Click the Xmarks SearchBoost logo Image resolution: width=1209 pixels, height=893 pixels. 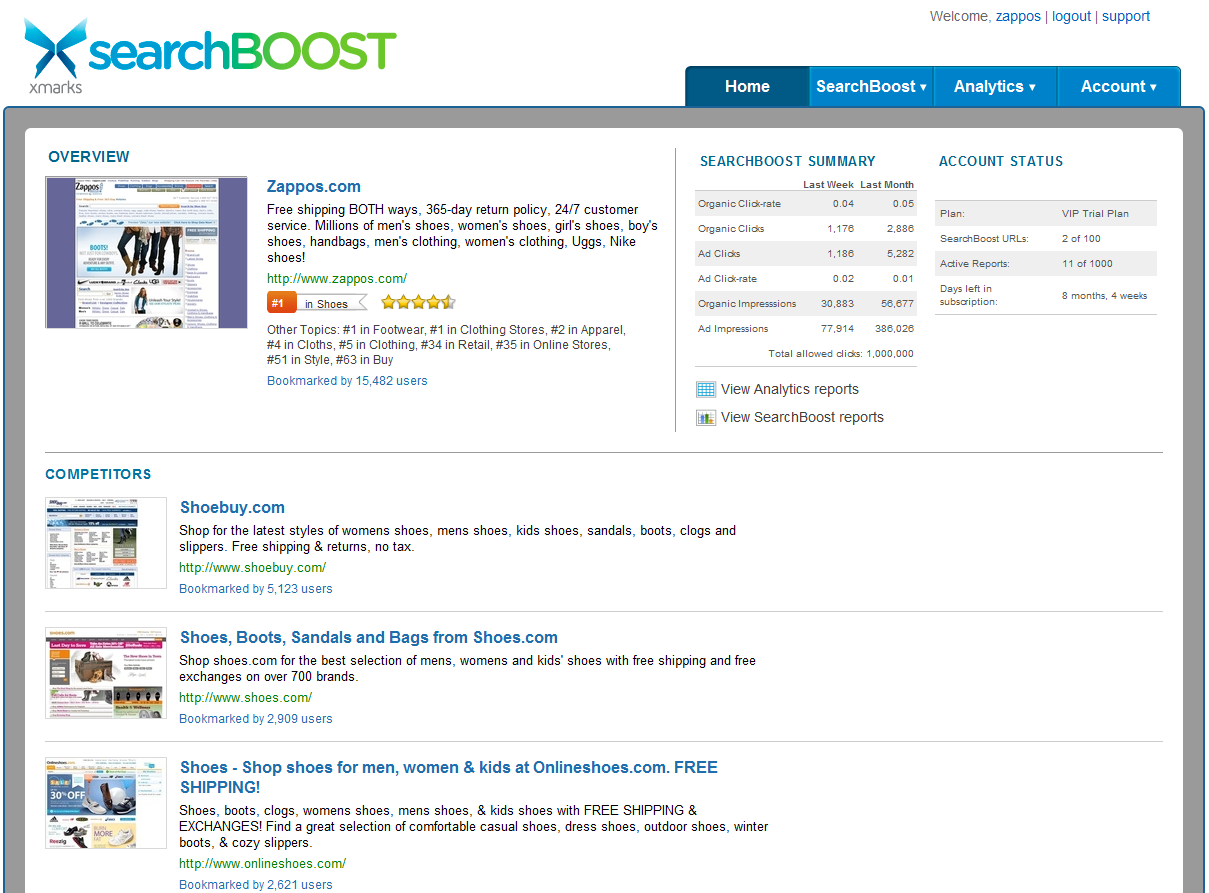click(210, 55)
